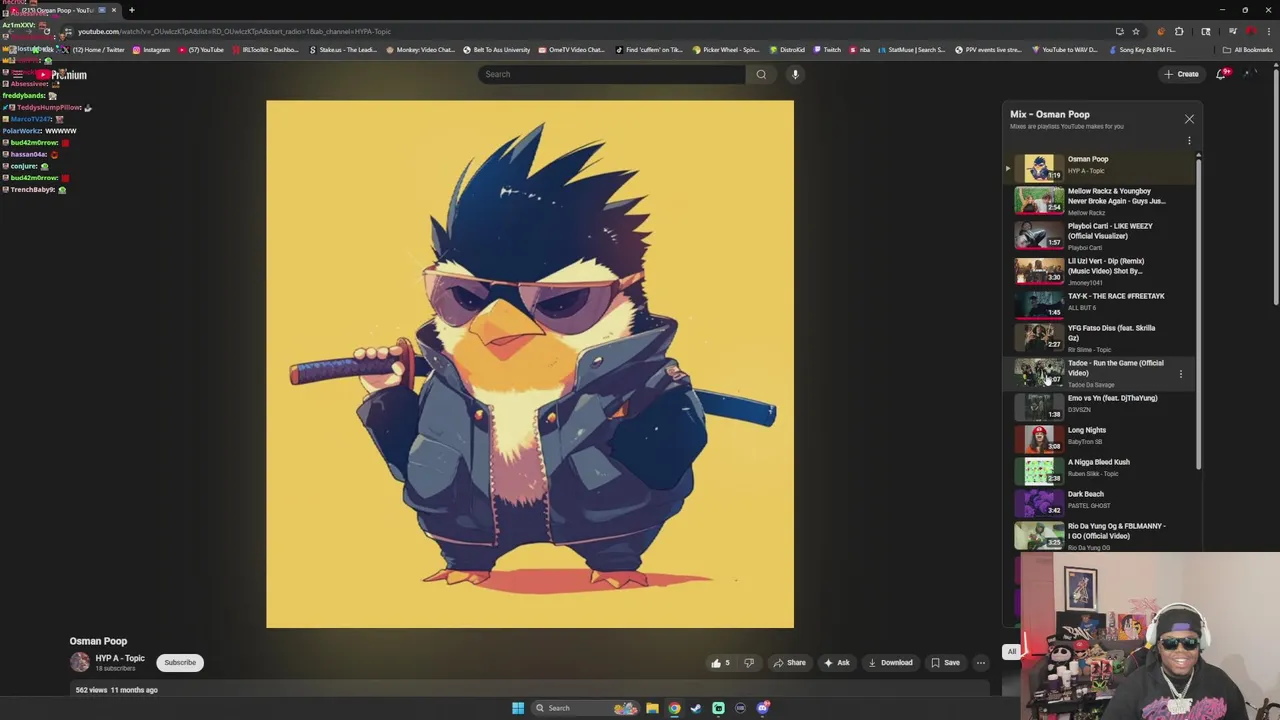The width and height of the screenshot is (1280, 720).
Task: Click the mix playlist scrollbar
Action: pos(1198,312)
